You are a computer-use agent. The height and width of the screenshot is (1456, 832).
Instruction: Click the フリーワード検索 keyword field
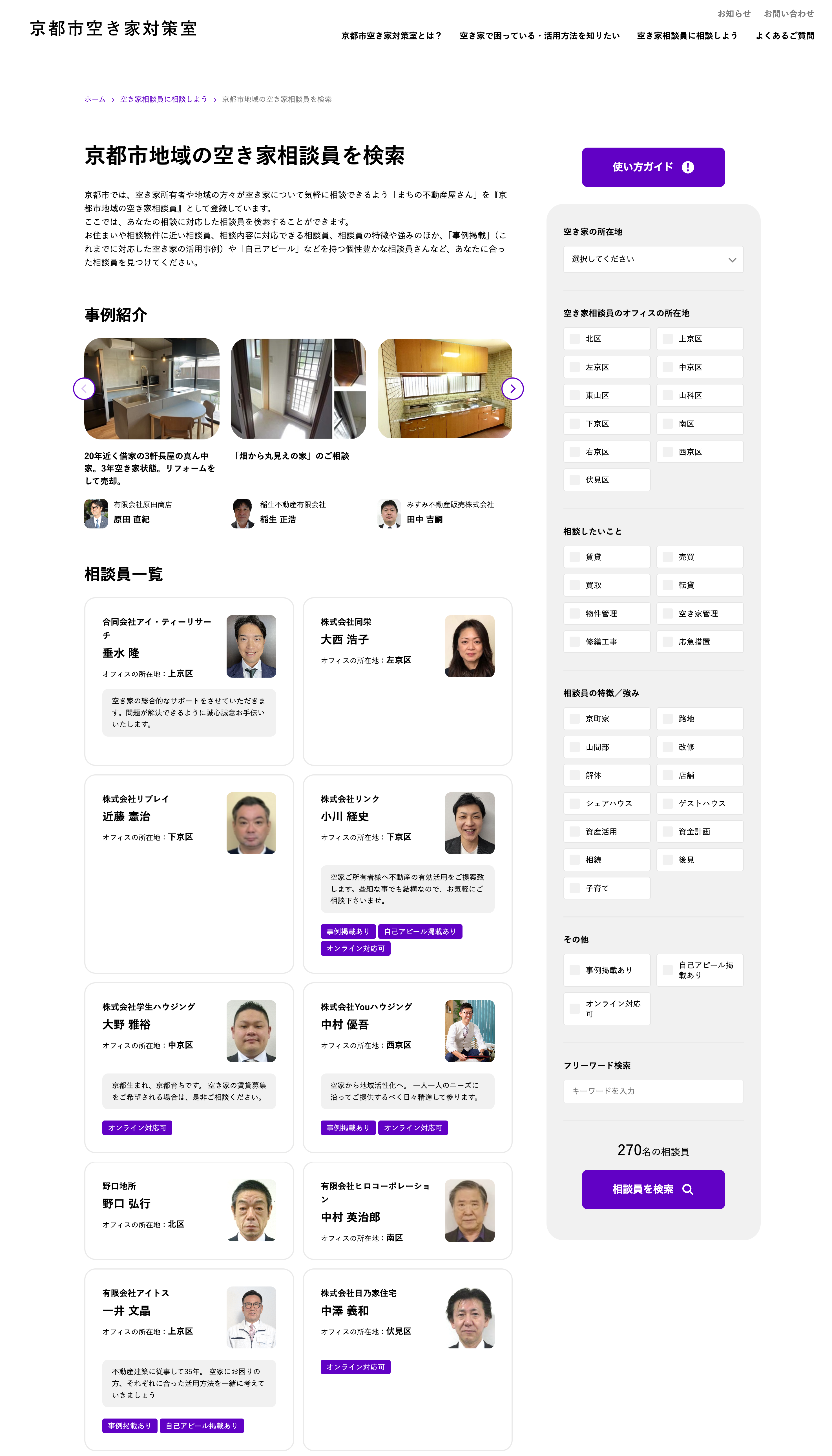click(x=652, y=1091)
